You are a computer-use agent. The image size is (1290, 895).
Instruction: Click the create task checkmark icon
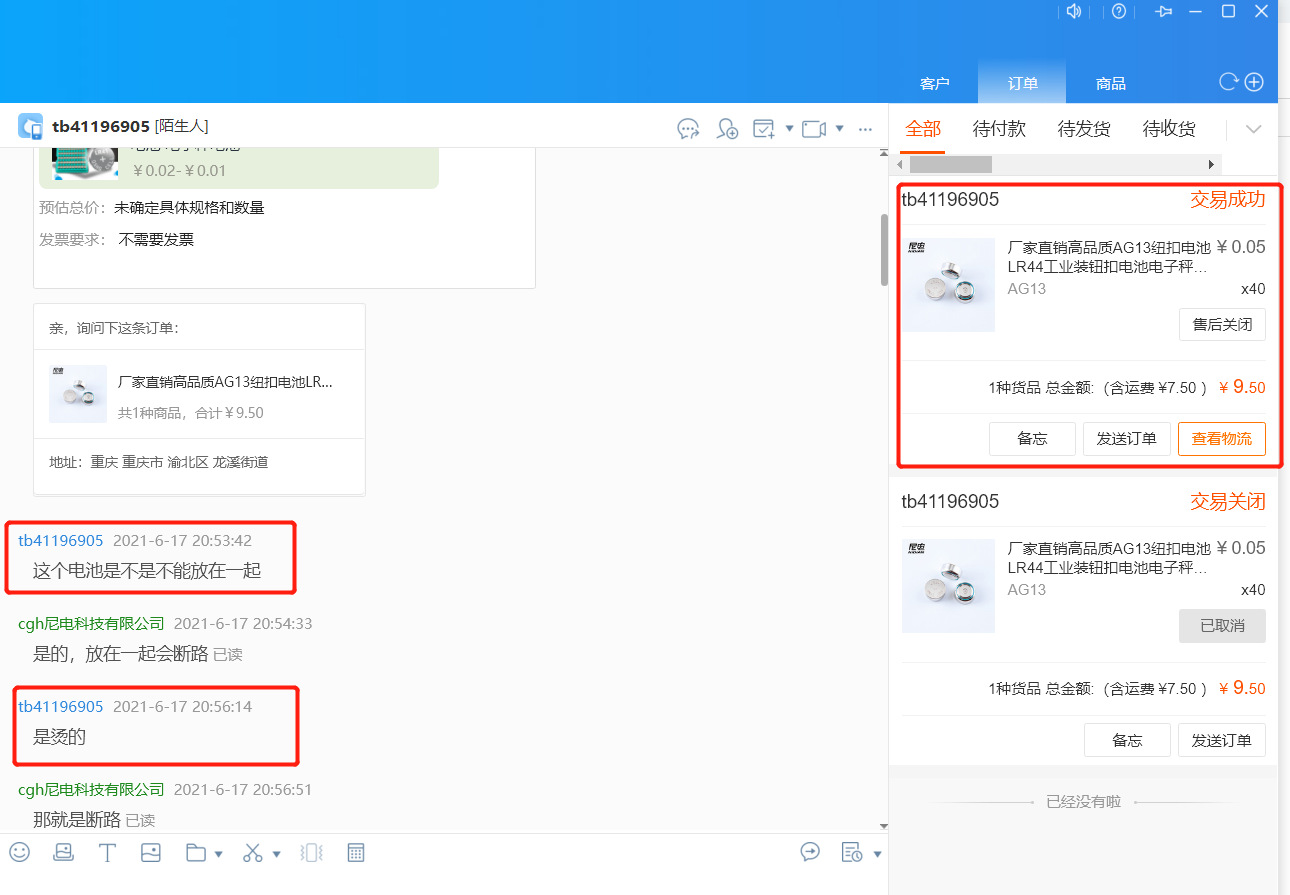click(764, 128)
